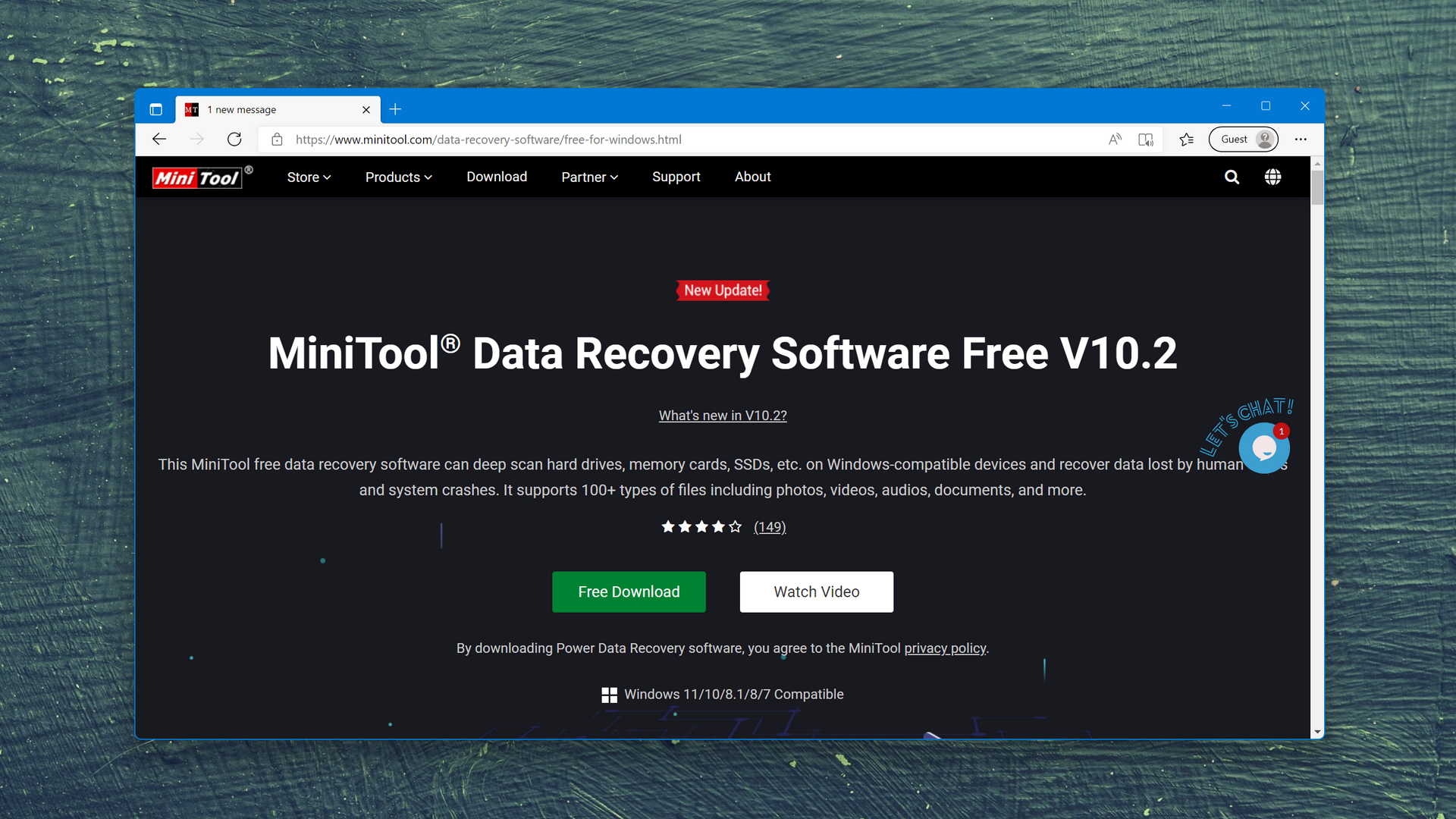The width and height of the screenshot is (1456, 819).
Task: Click the browser refresh icon
Action: 234,139
